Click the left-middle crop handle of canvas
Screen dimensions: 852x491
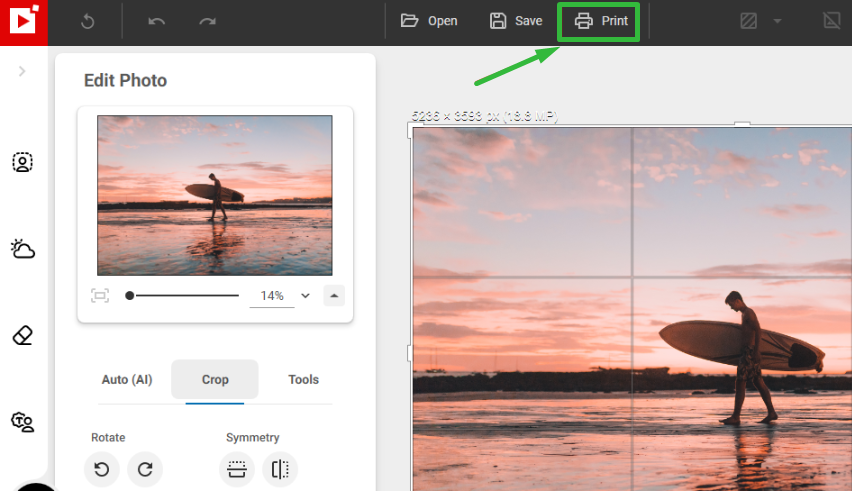coord(410,353)
